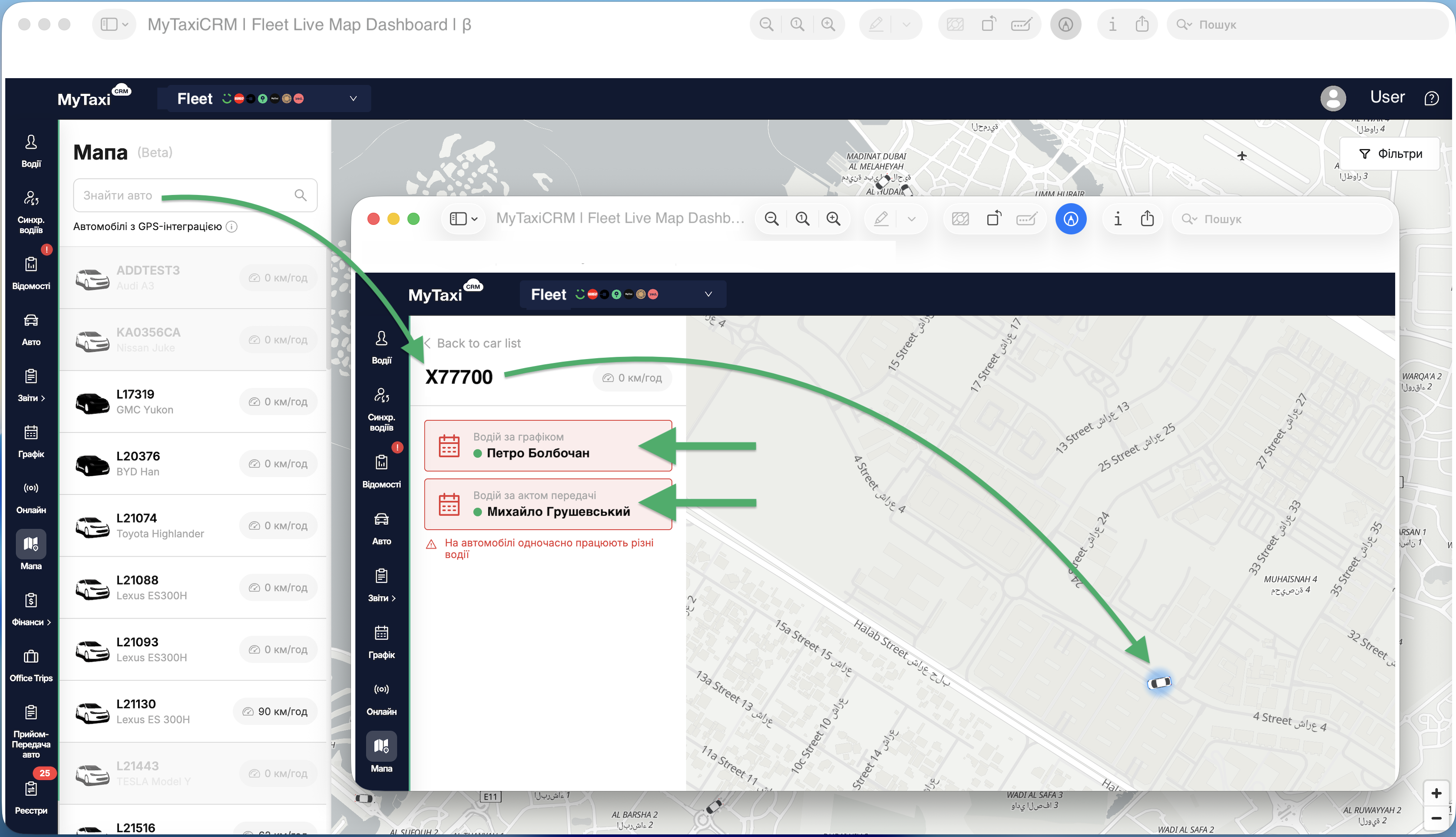Screen dimensions: 1456x837
Task: Open Графік in inner window sidebar
Action: 381,642
